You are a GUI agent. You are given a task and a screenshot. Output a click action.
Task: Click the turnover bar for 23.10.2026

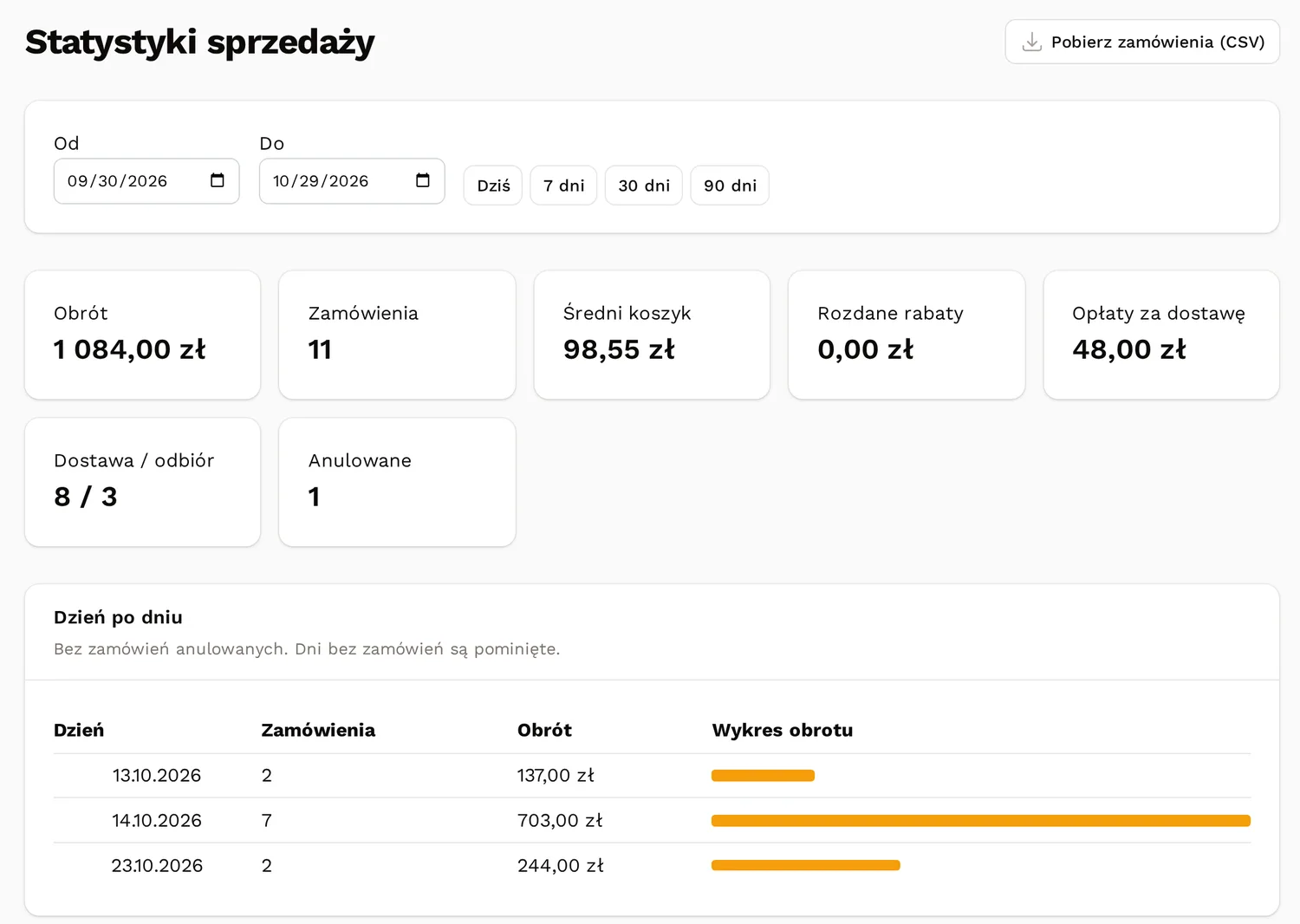point(806,865)
